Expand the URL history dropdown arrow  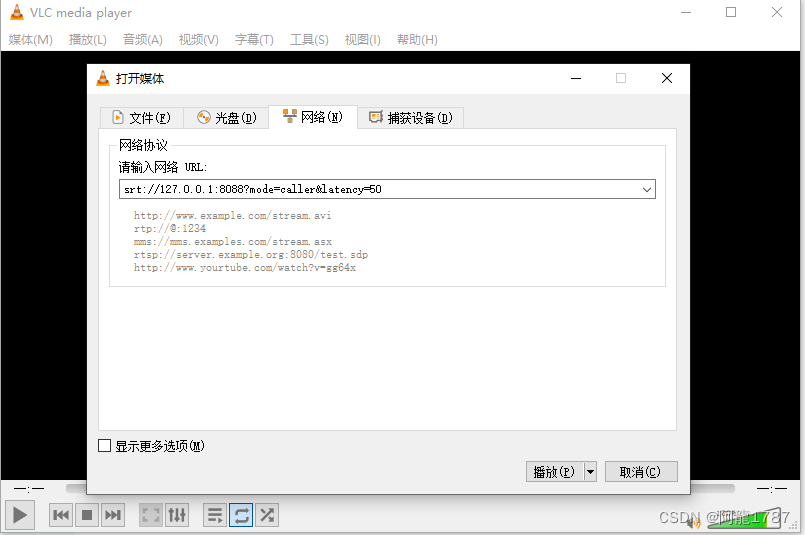pyautogui.click(x=647, y=189)
